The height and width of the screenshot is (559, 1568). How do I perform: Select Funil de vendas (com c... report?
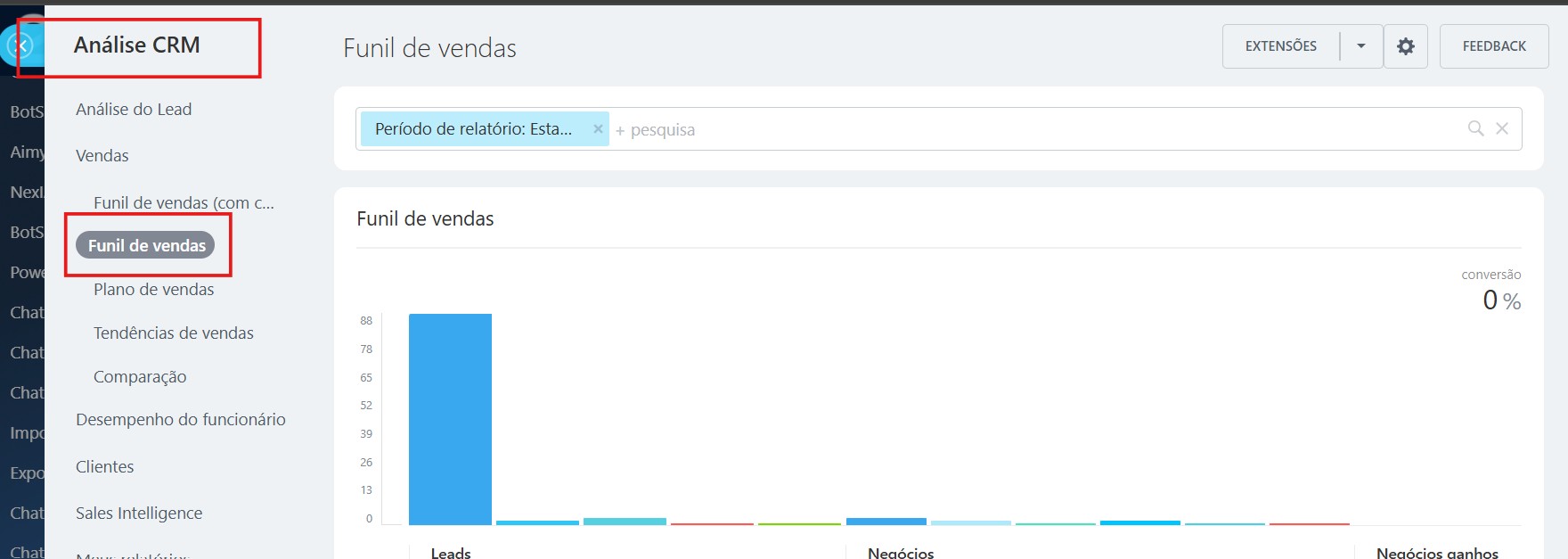pos(184,203)
